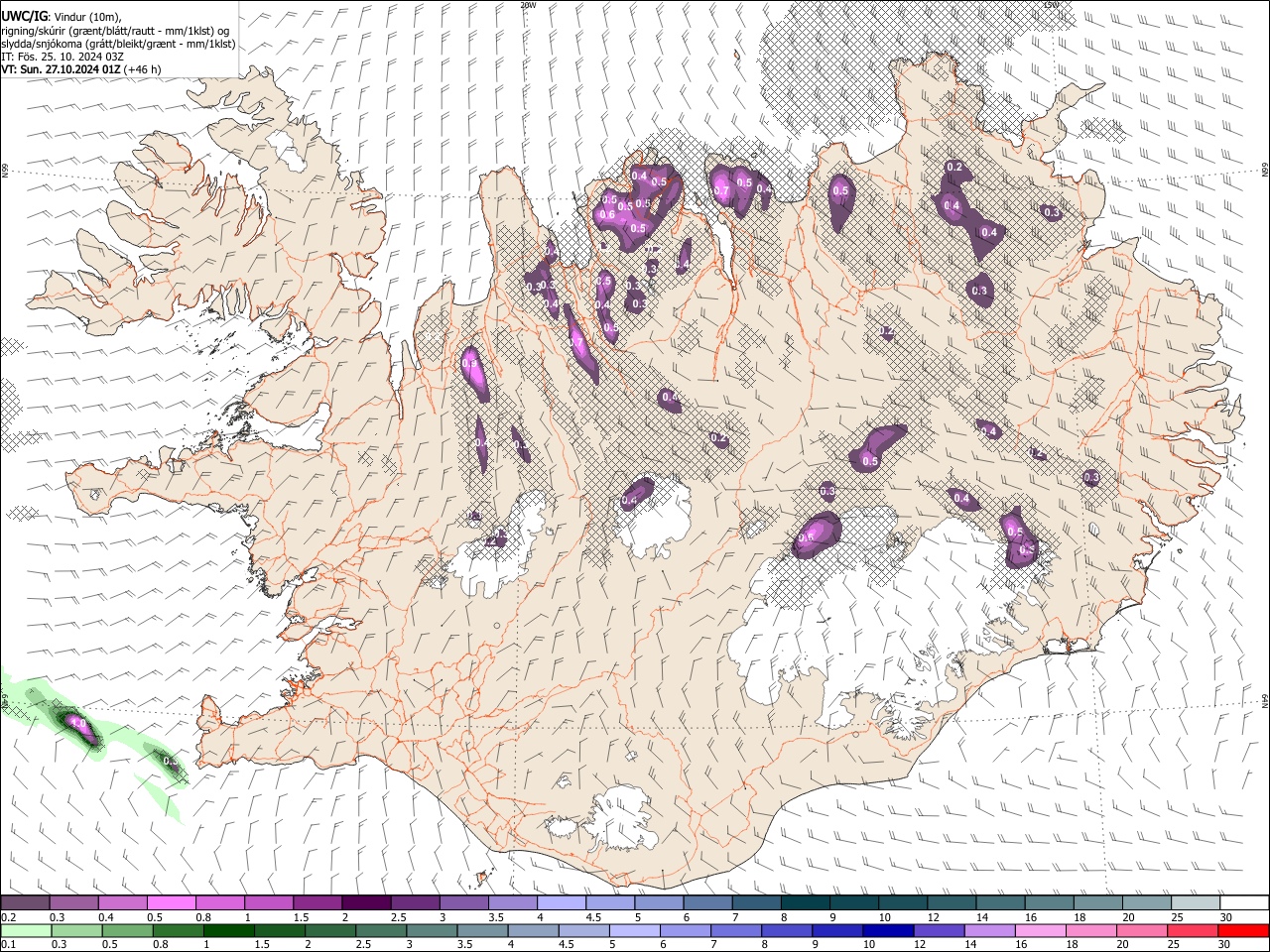
Task: Click the '0.2' label of the snow scale
Action: [7, 917]
